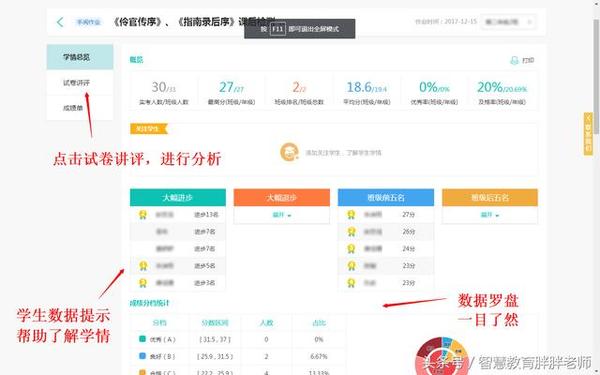Click the 占比 column header
Image resolution: width=600 pixels, height=375 pixels.
319,323
